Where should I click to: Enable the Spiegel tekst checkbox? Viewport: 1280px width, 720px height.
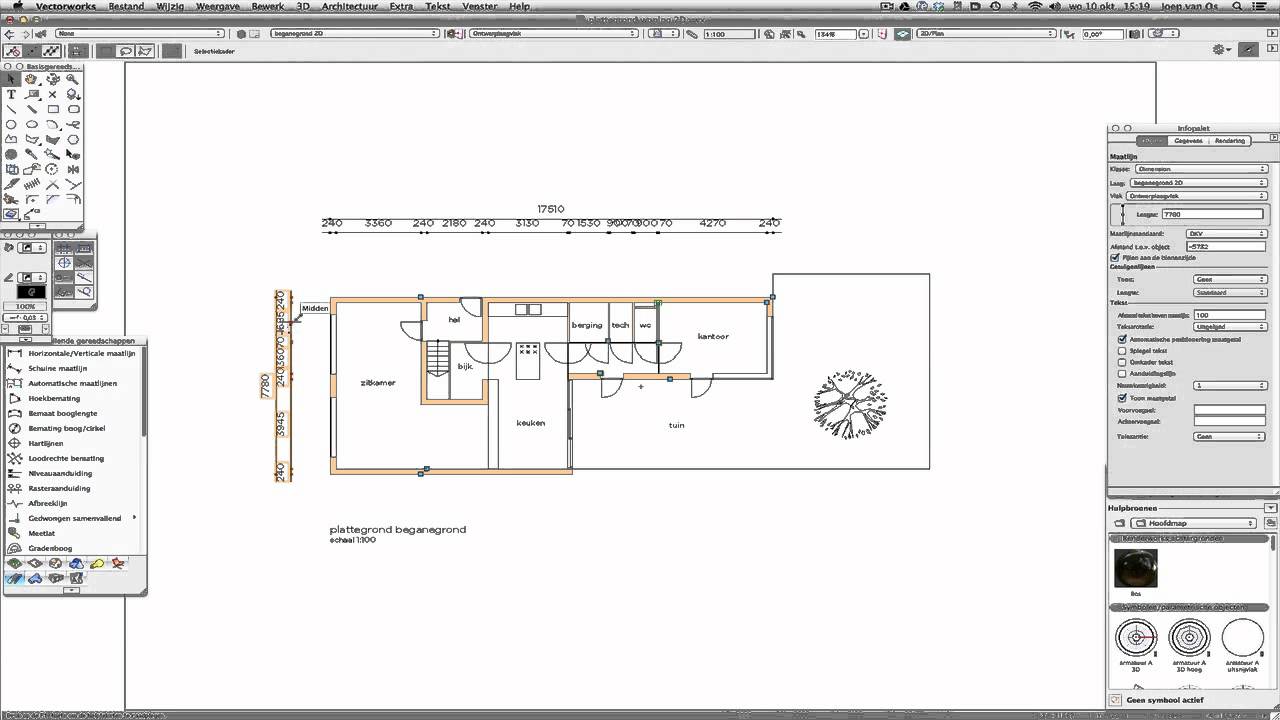(1122, 351)
